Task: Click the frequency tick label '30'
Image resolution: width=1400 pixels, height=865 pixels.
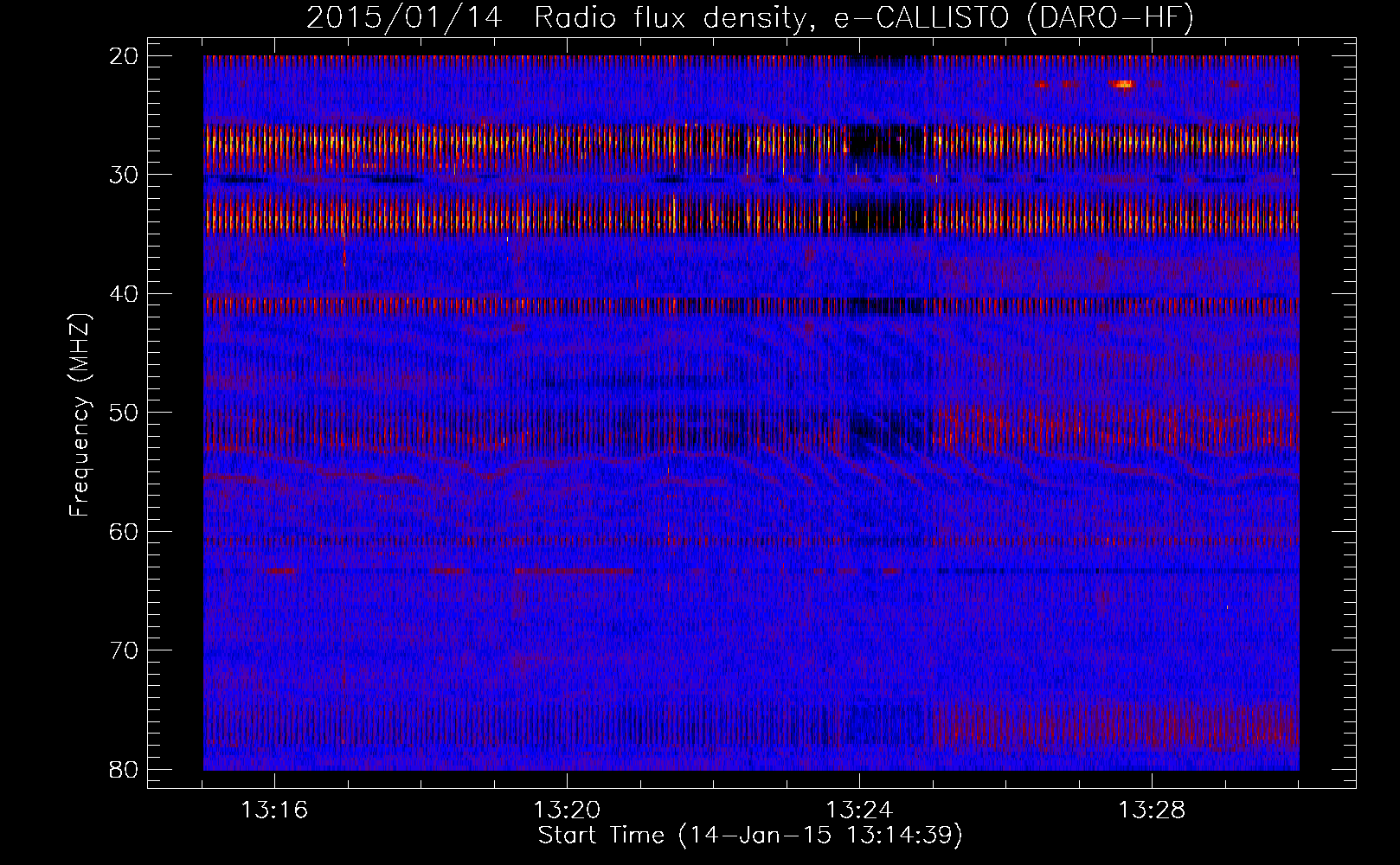Action: pyautogui.click(x=125, y=175)
